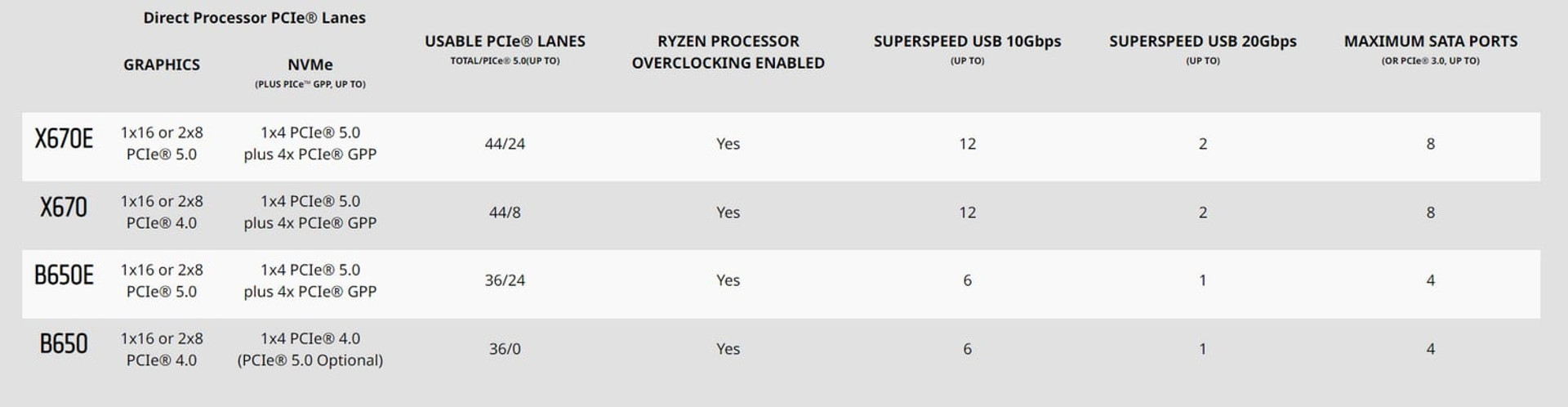Viewport: 1568px width, 407px height.
Task: Click the B650 NVMe PCIe 5.0 Optional cell
Action: click(310, 349)
